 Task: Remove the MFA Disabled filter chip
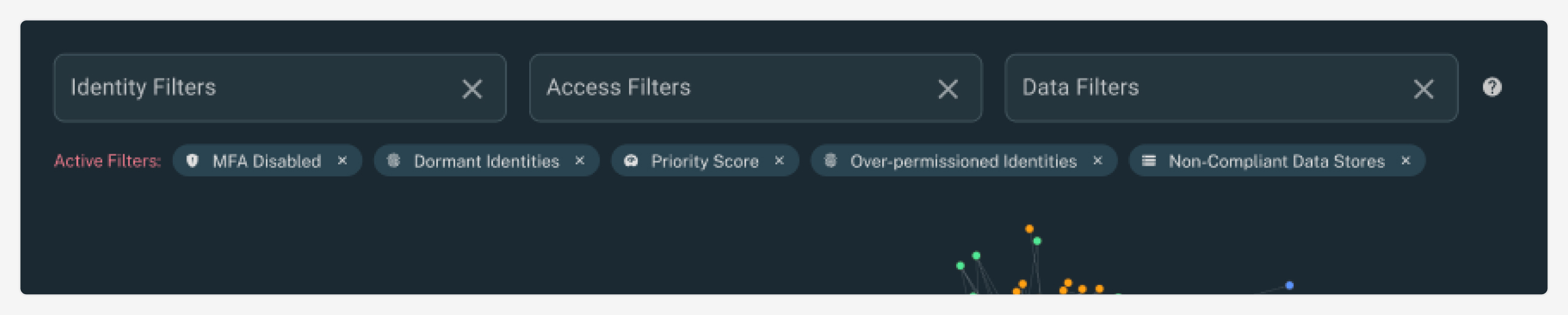[x=342, y=161]
